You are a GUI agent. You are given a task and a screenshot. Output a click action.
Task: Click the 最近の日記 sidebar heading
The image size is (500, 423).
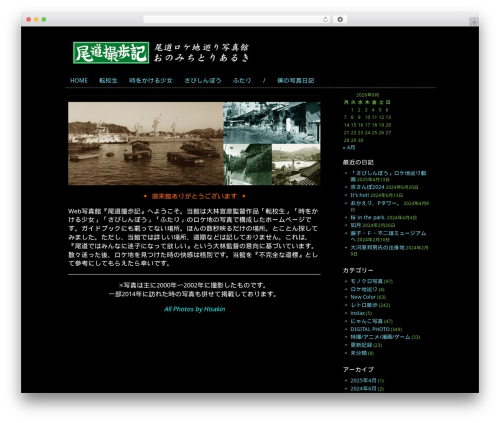[358, 162]
